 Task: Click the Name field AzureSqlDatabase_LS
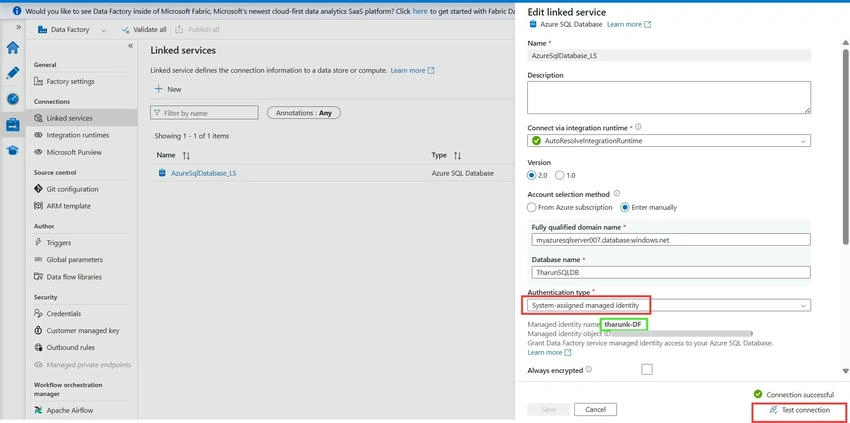(669, 55)
